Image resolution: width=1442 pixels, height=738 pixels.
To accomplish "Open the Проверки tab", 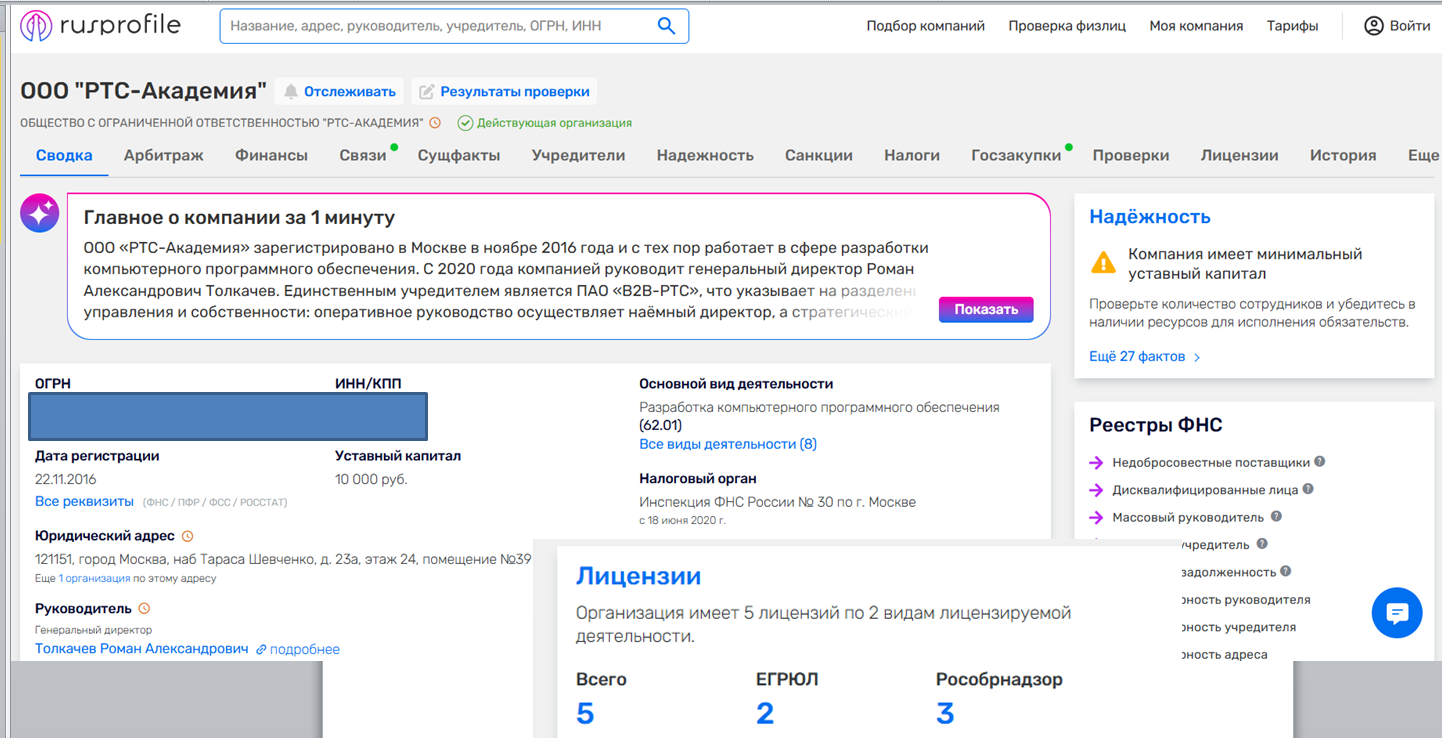I will 1131,155.
